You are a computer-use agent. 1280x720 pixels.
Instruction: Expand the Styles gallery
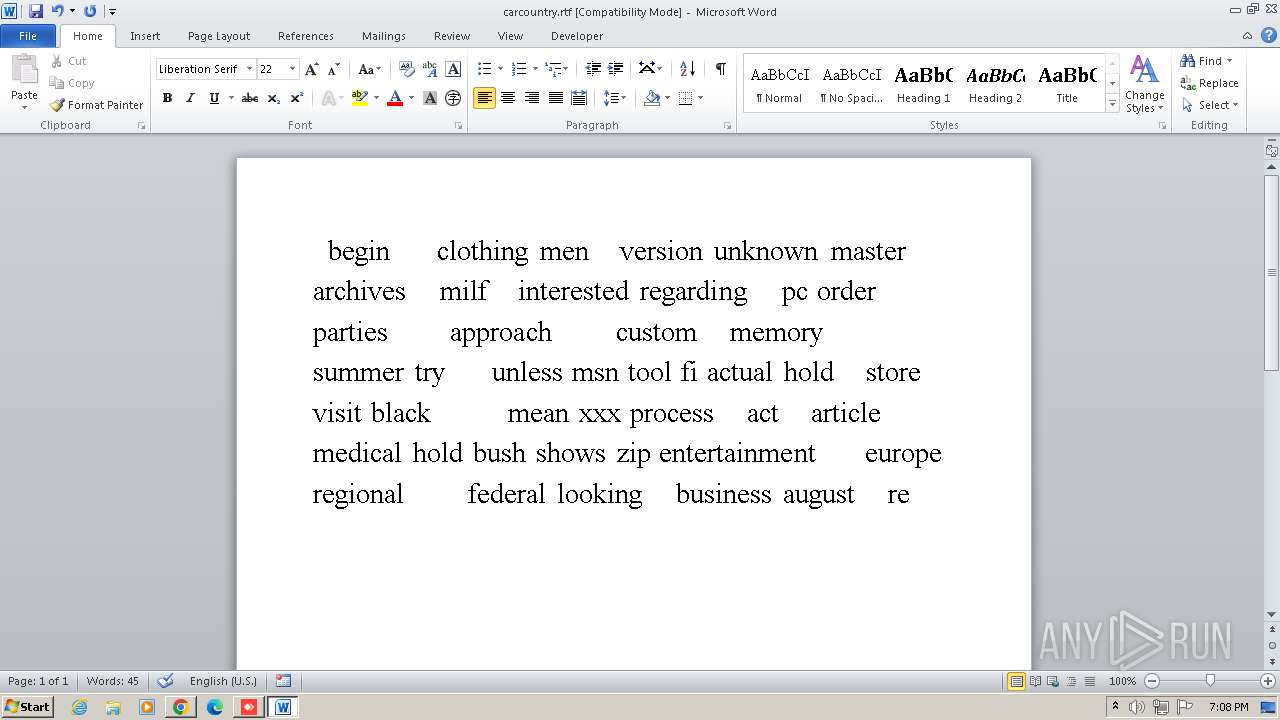point(1112,103)
